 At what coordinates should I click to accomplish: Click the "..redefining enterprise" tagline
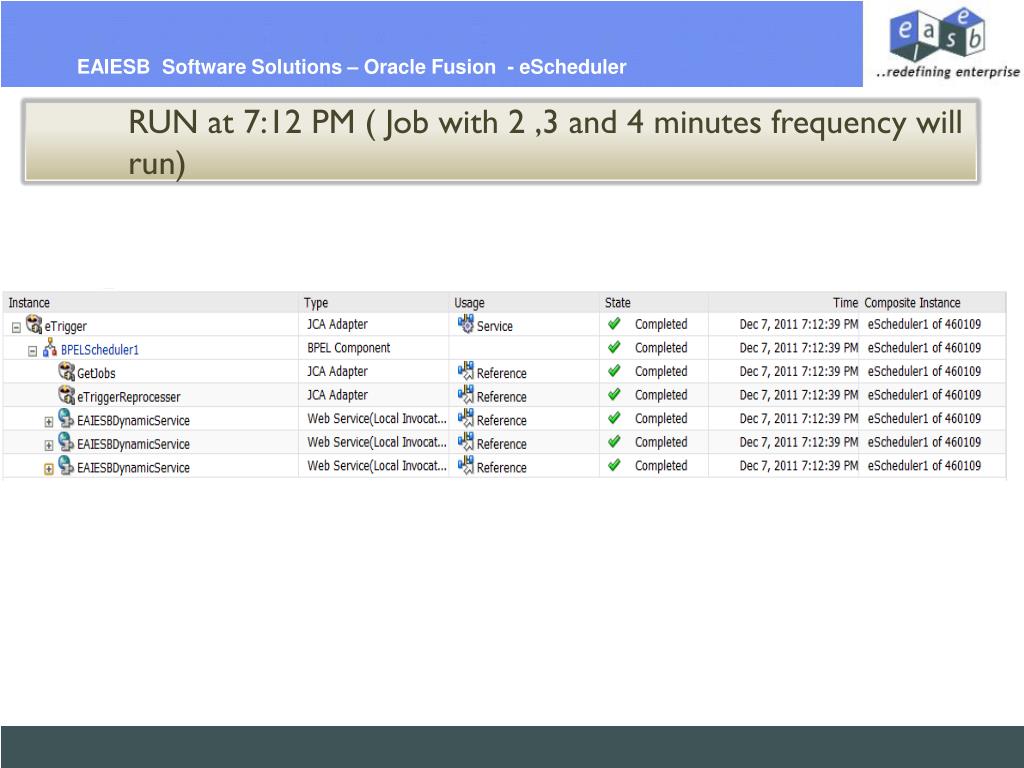tap(948, 72)
